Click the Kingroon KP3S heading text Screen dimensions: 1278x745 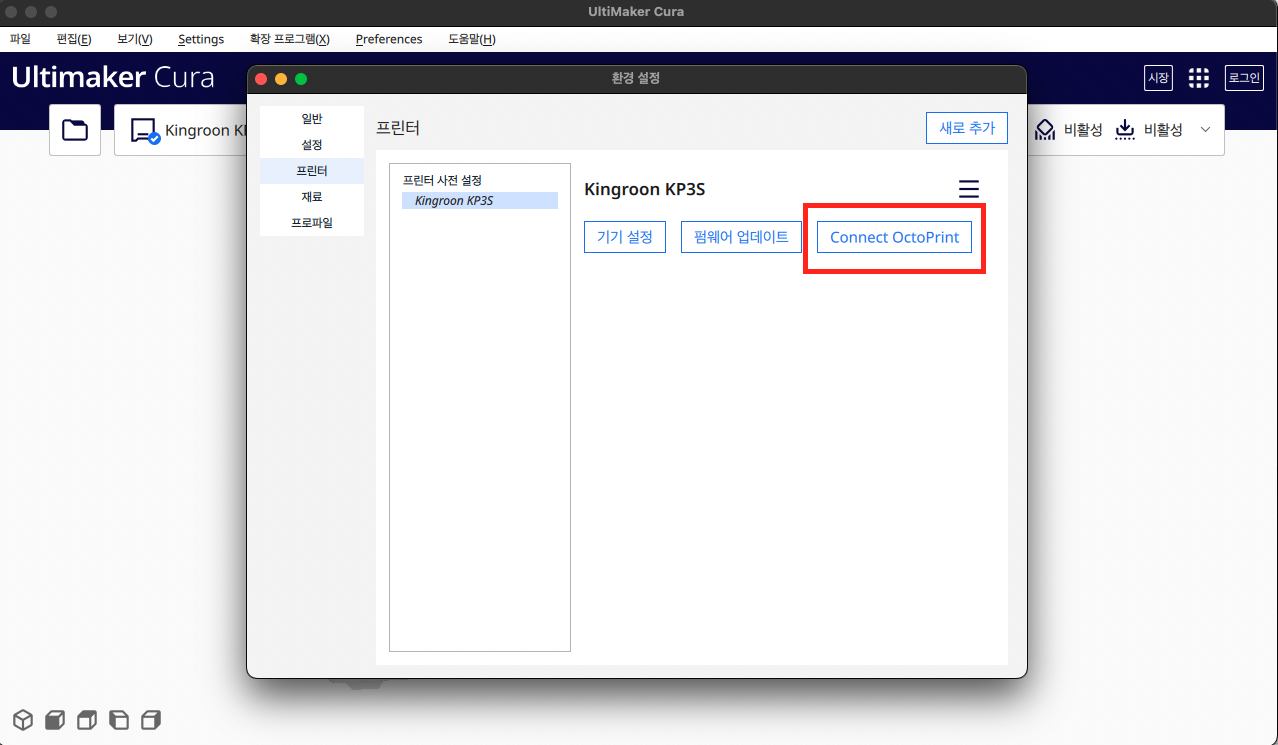[645, 189]
